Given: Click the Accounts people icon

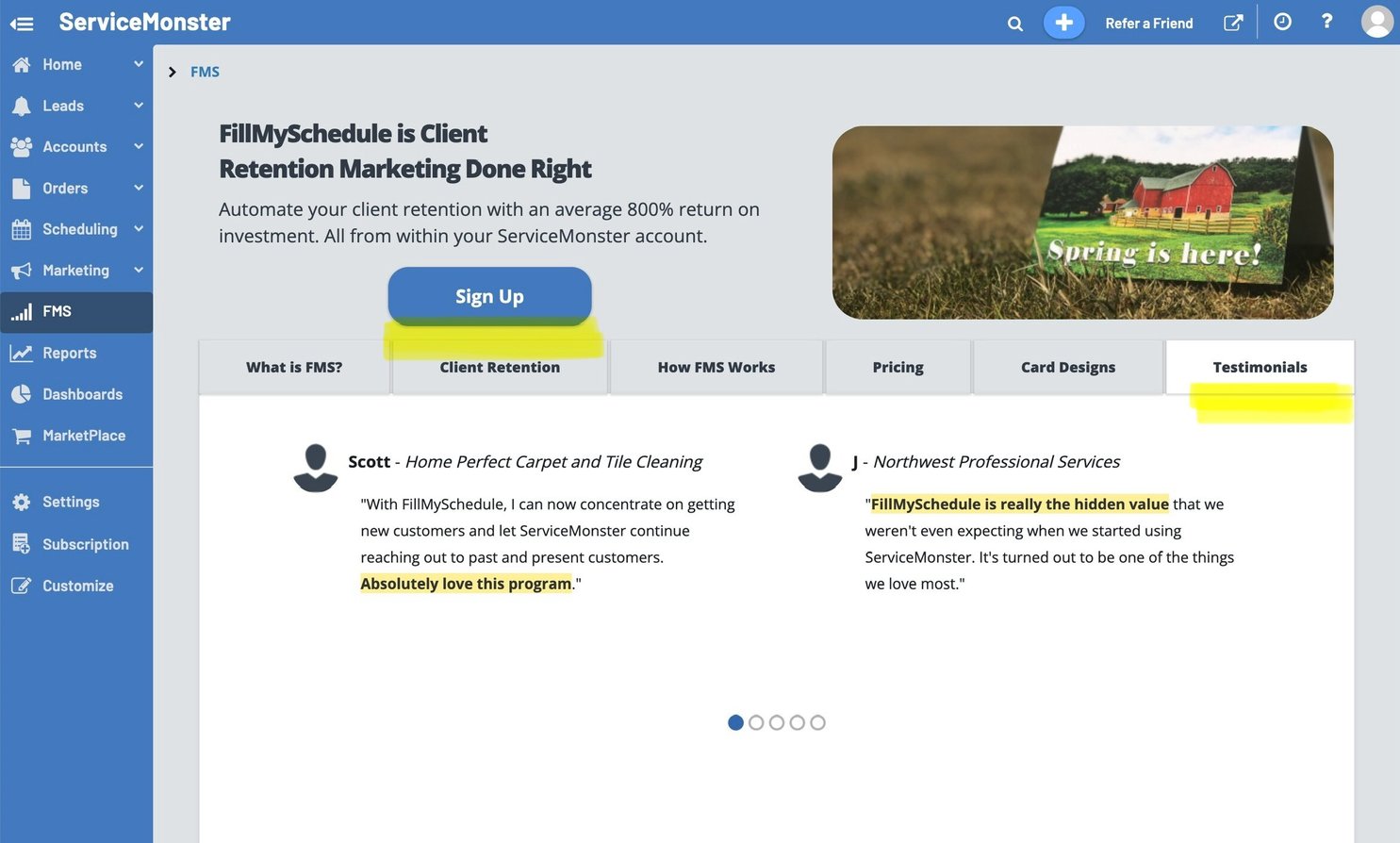Looking at the screenshot, I should (21, 146).
